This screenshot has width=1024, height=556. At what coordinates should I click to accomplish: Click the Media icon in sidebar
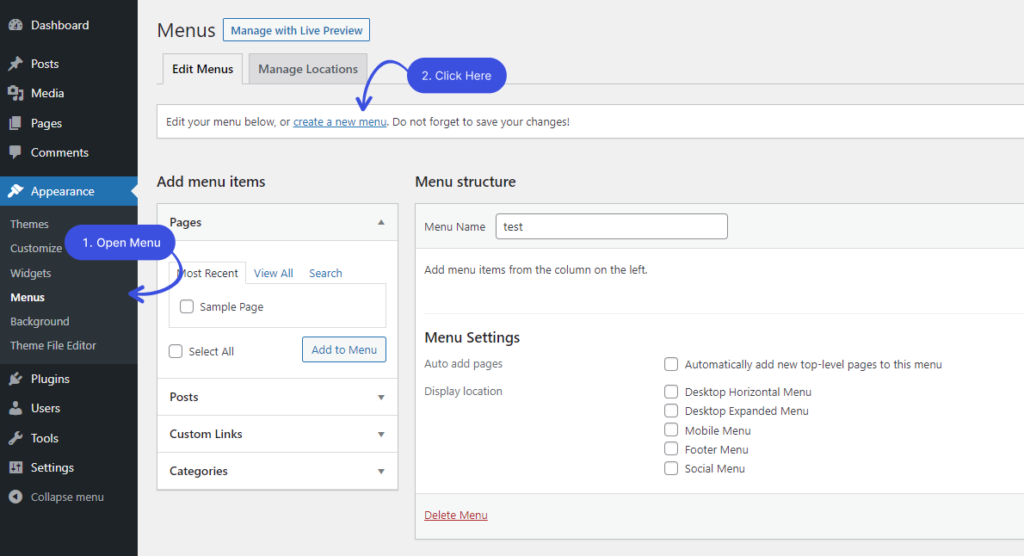pyautogui.click(x=16, y=93)
